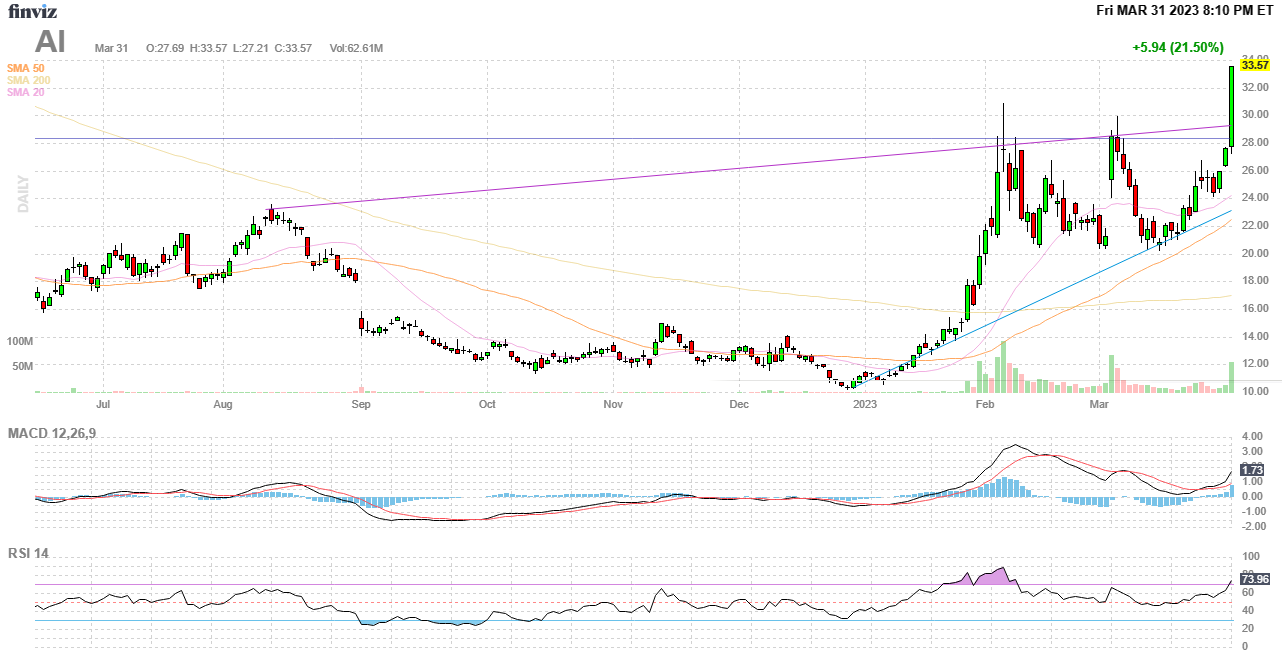
Task: Click the Vol:62.61M volume readout
Action: pyautogui.click(x=356, y=48)
